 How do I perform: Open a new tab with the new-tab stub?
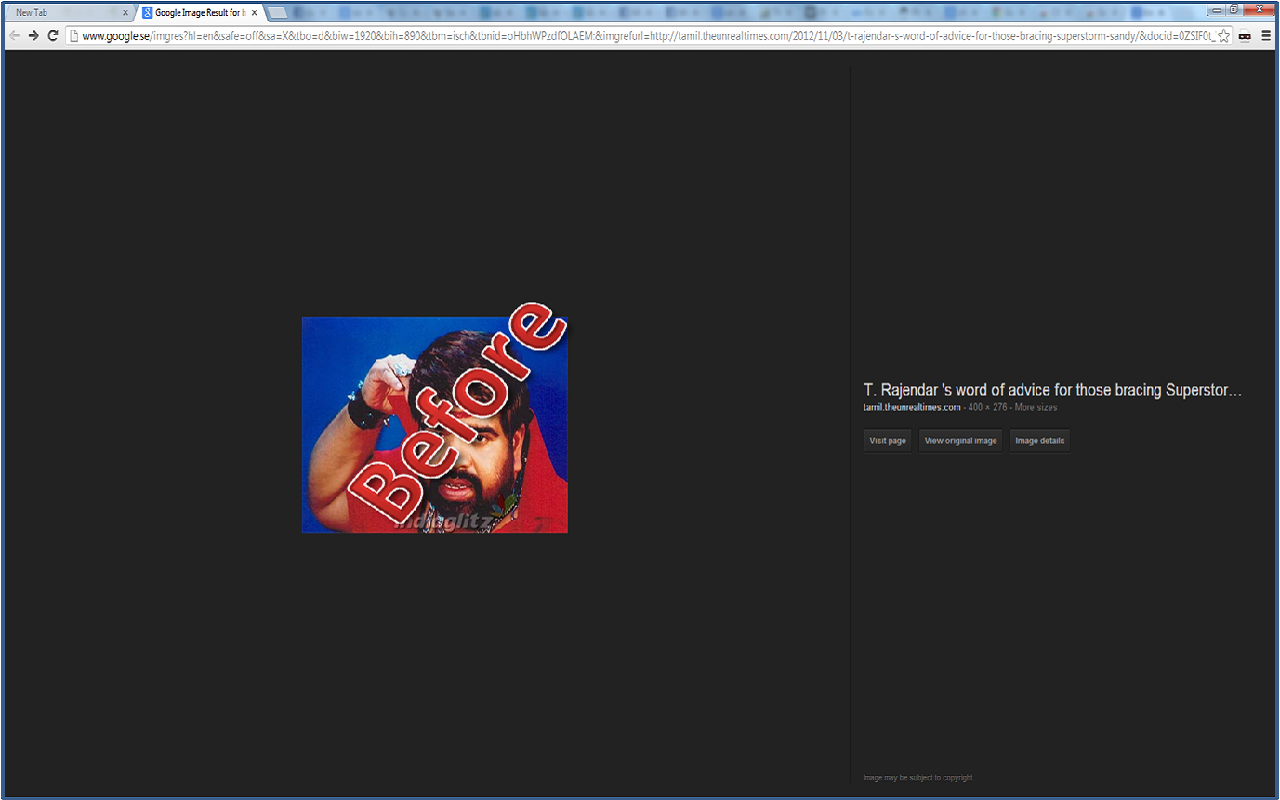[276, 13]
